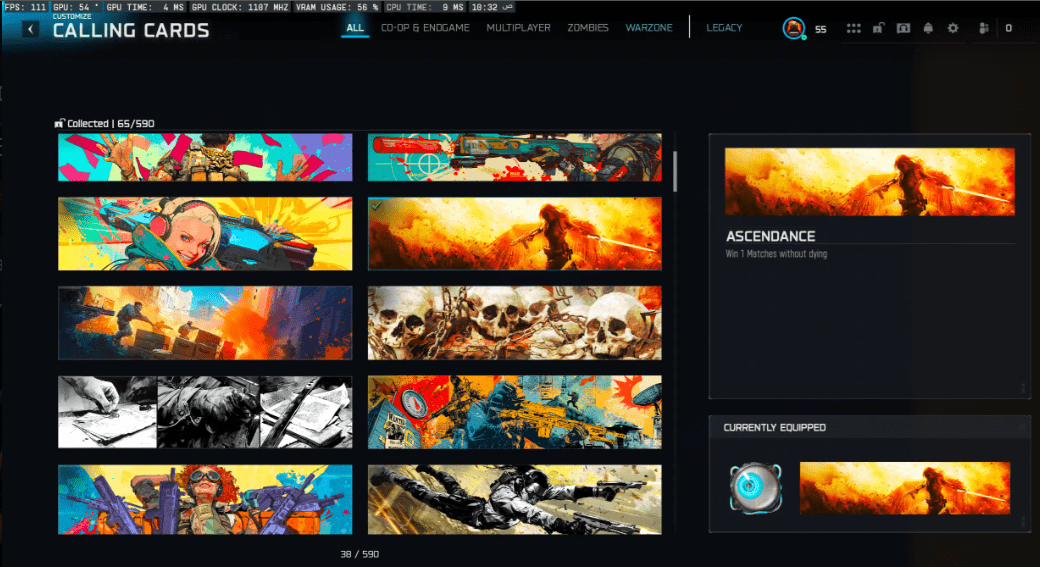The image size is (1040, 567).
Task: Open the settings gear icon
Action: coord(952,28)
